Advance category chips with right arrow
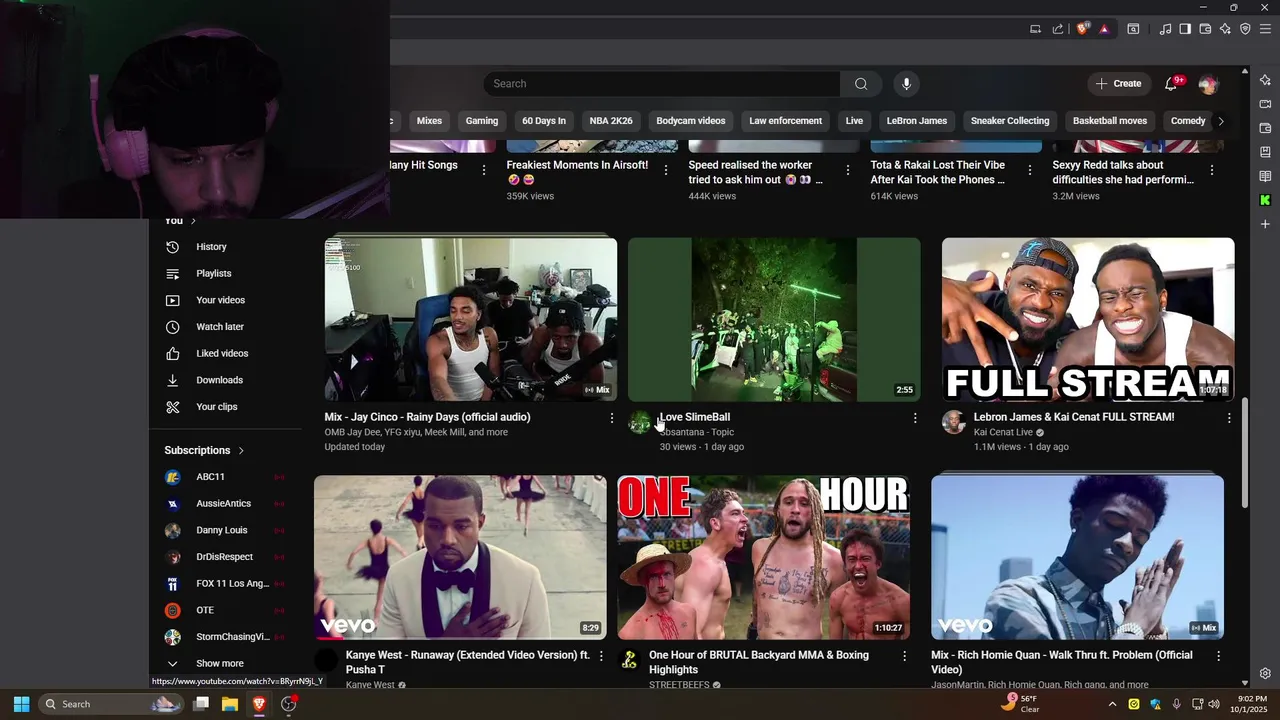This screenshot has width=1280, height=720. coord(1220,121)
